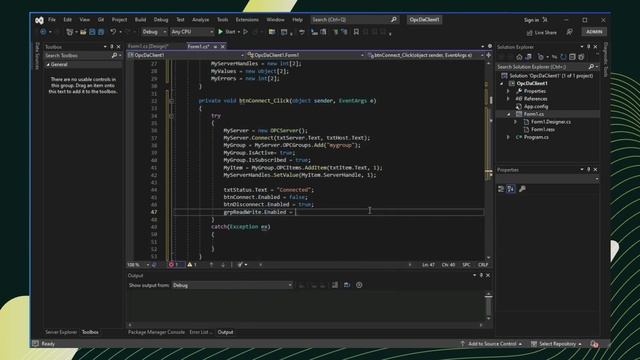
Task: Switch to the Package Manager Console tab
Action: click(x=156, y=332)
